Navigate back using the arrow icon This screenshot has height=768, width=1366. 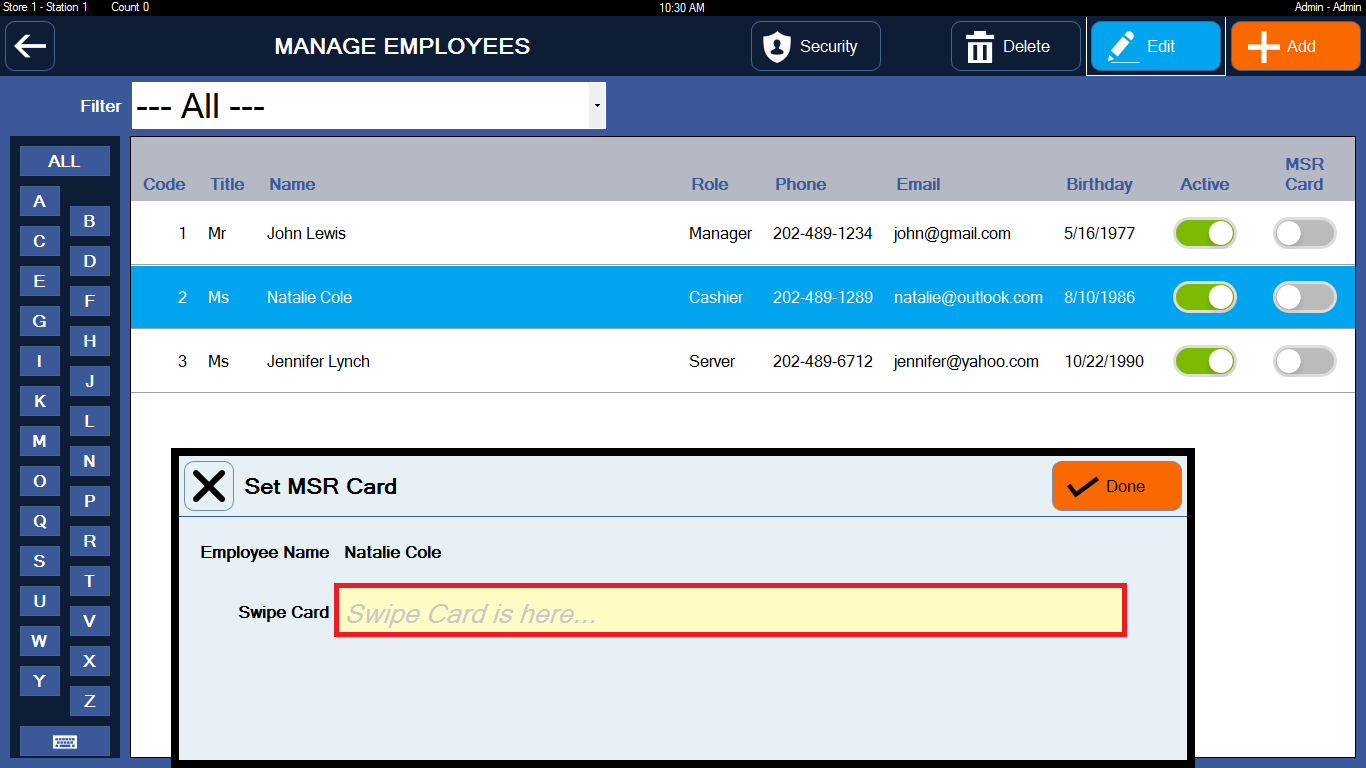coord(29,46)
